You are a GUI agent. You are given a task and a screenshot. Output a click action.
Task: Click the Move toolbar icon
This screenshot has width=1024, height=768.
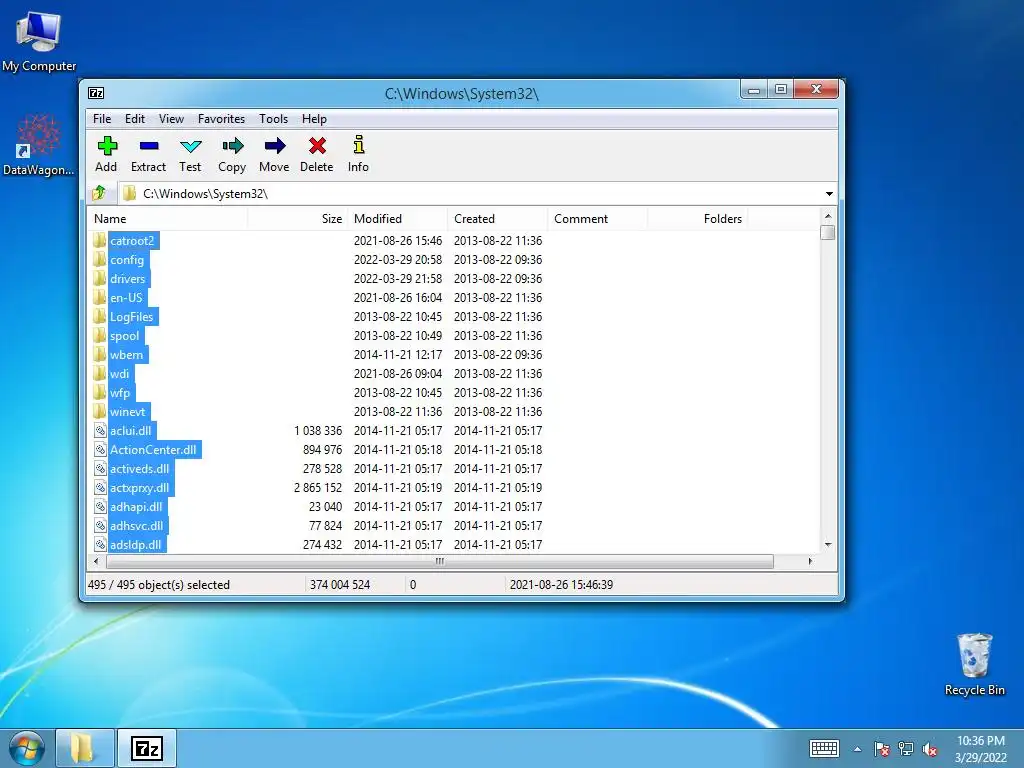(274, 146)
